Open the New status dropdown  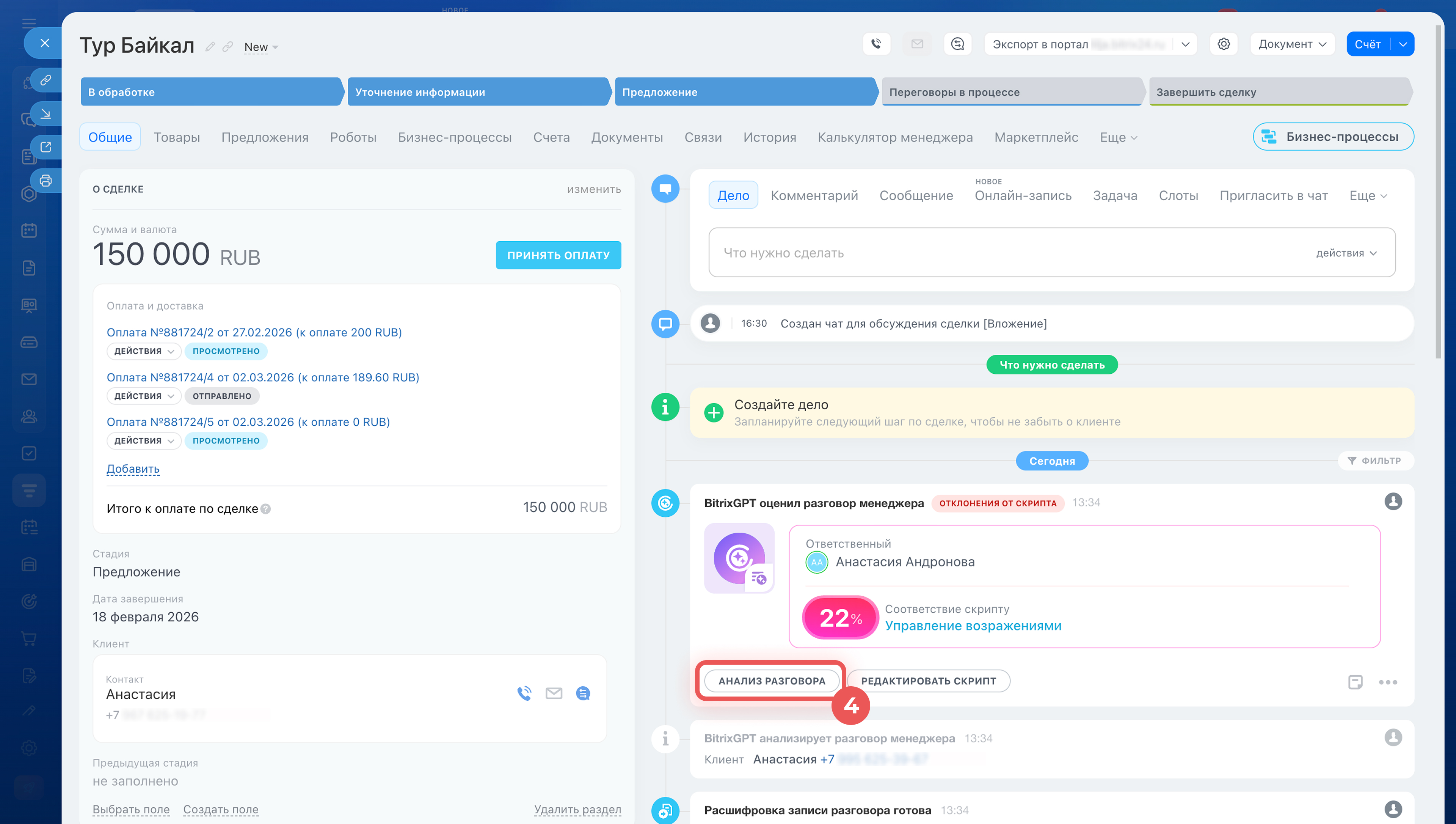tap(260, 47)
